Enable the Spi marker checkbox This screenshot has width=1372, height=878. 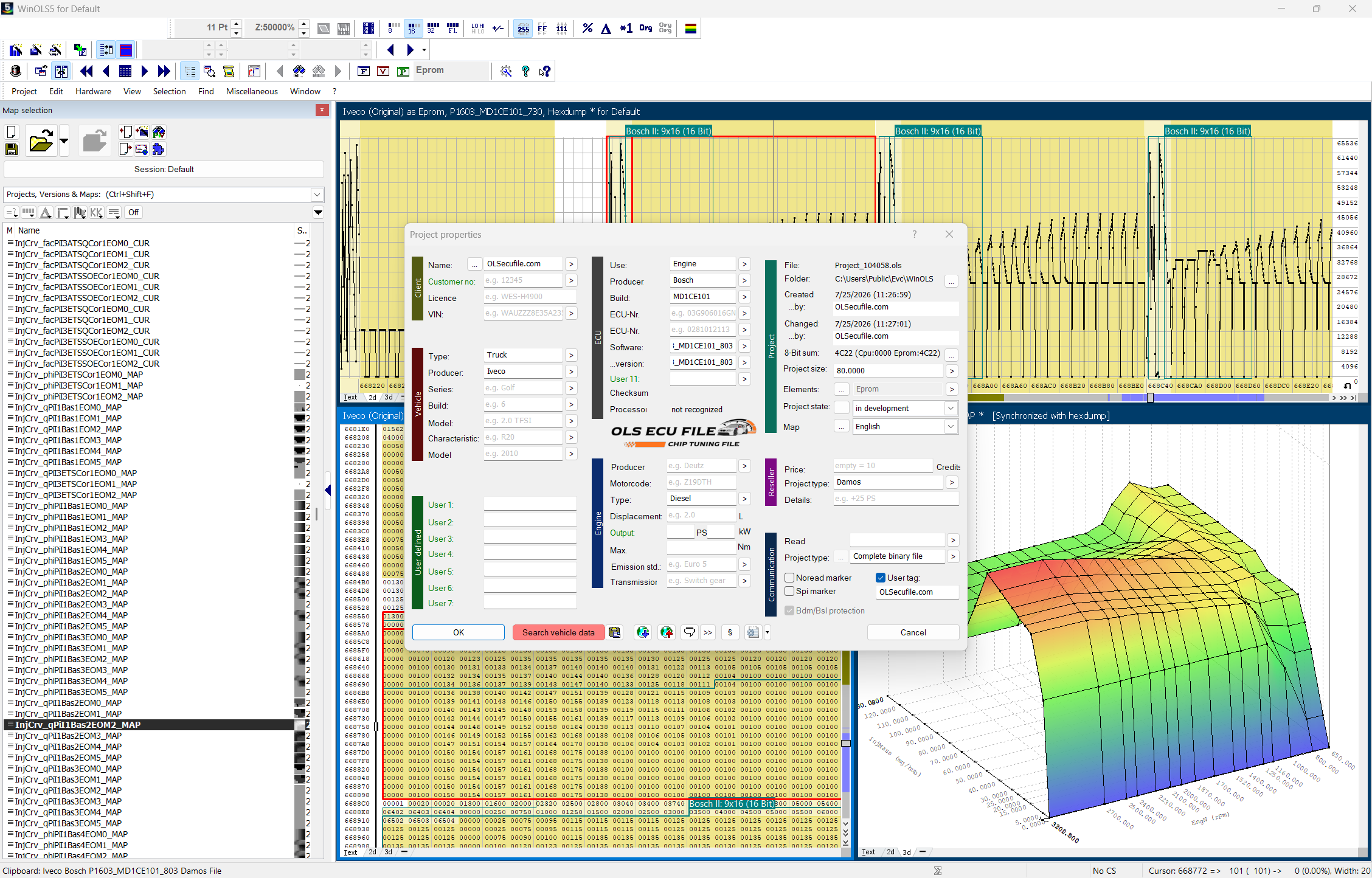click(789, 591)
